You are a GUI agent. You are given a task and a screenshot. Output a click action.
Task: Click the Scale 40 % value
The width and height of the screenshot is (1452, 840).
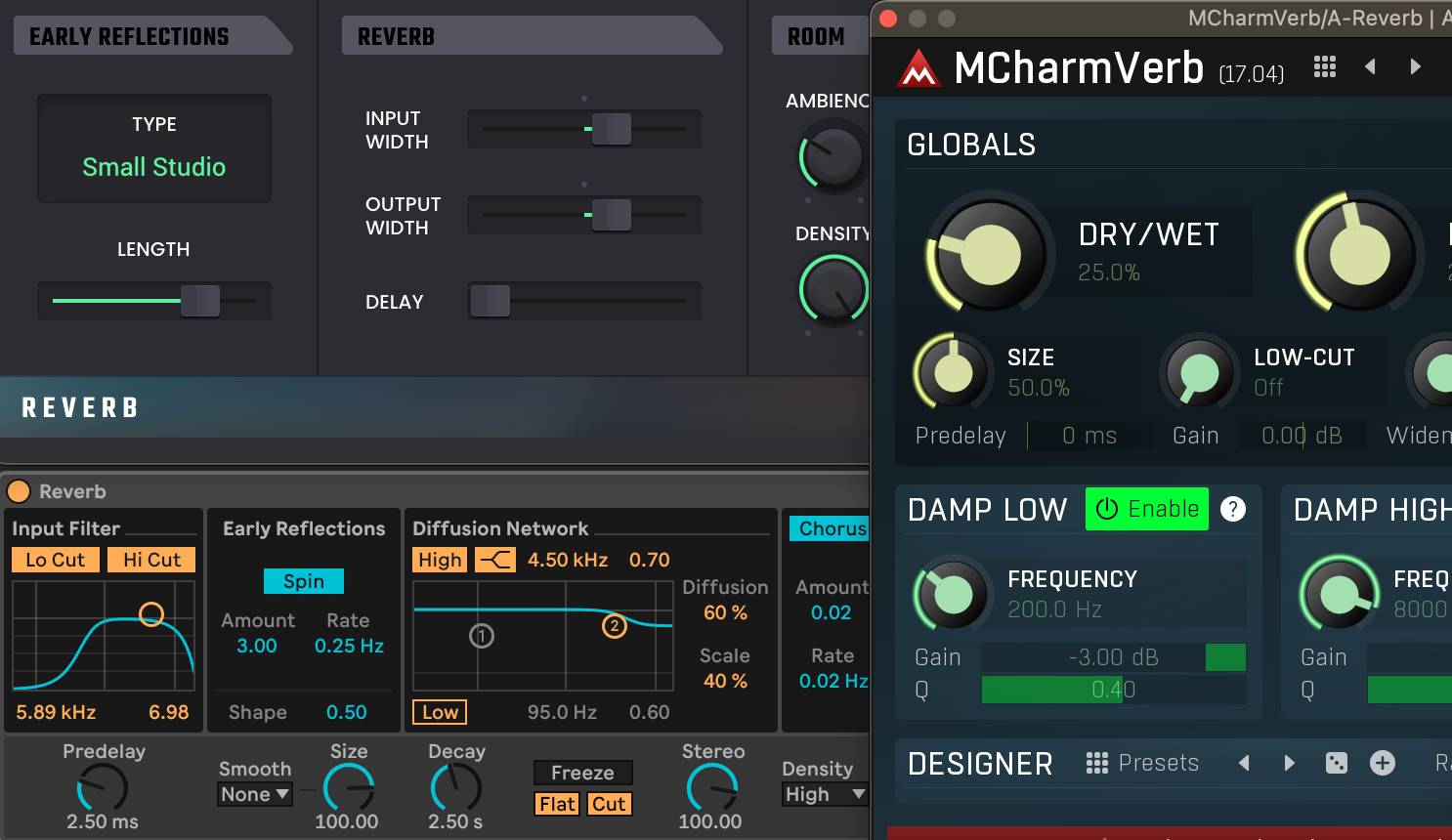coord(725,681)
